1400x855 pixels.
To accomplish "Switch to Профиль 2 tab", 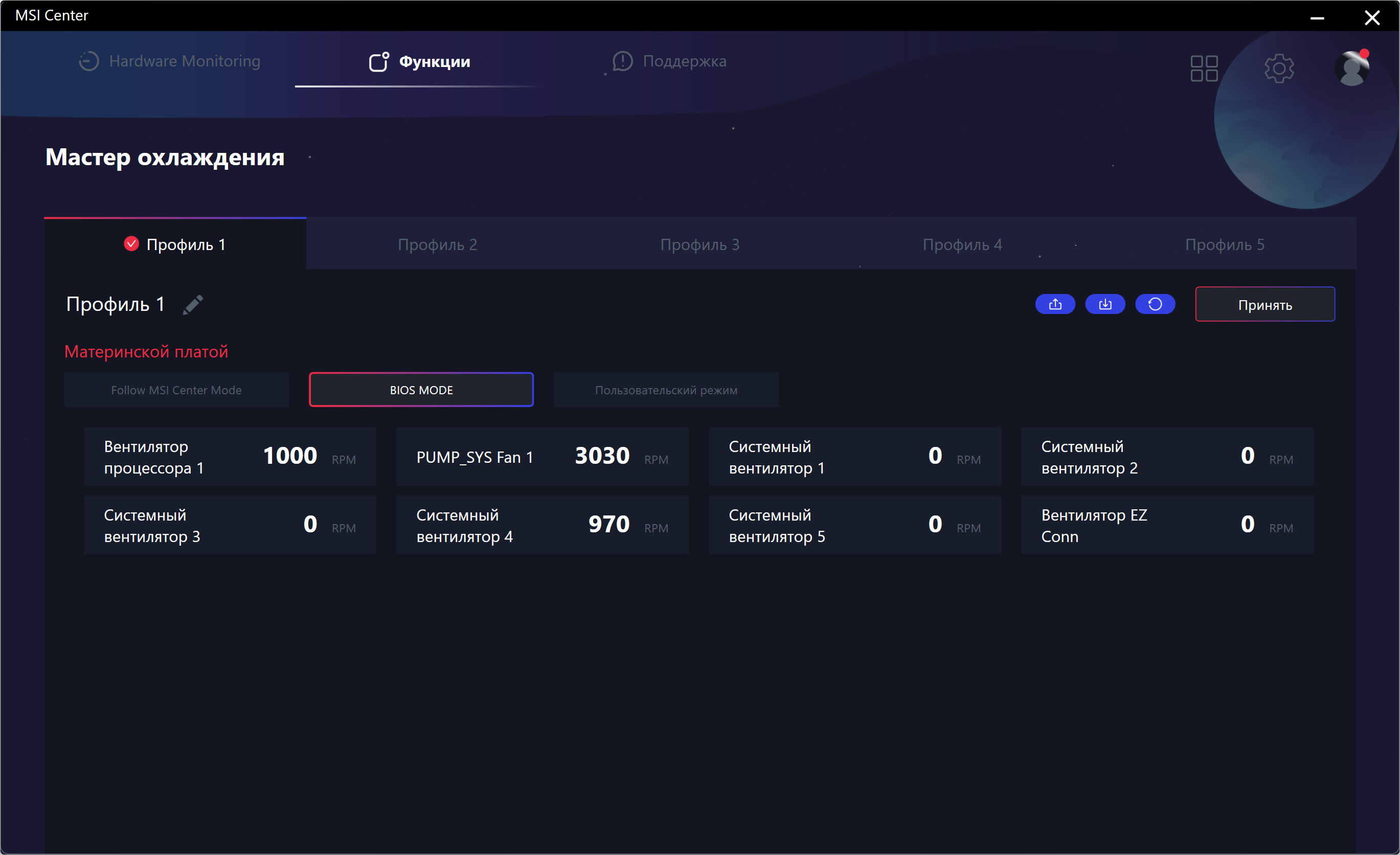I will (437, 244).
